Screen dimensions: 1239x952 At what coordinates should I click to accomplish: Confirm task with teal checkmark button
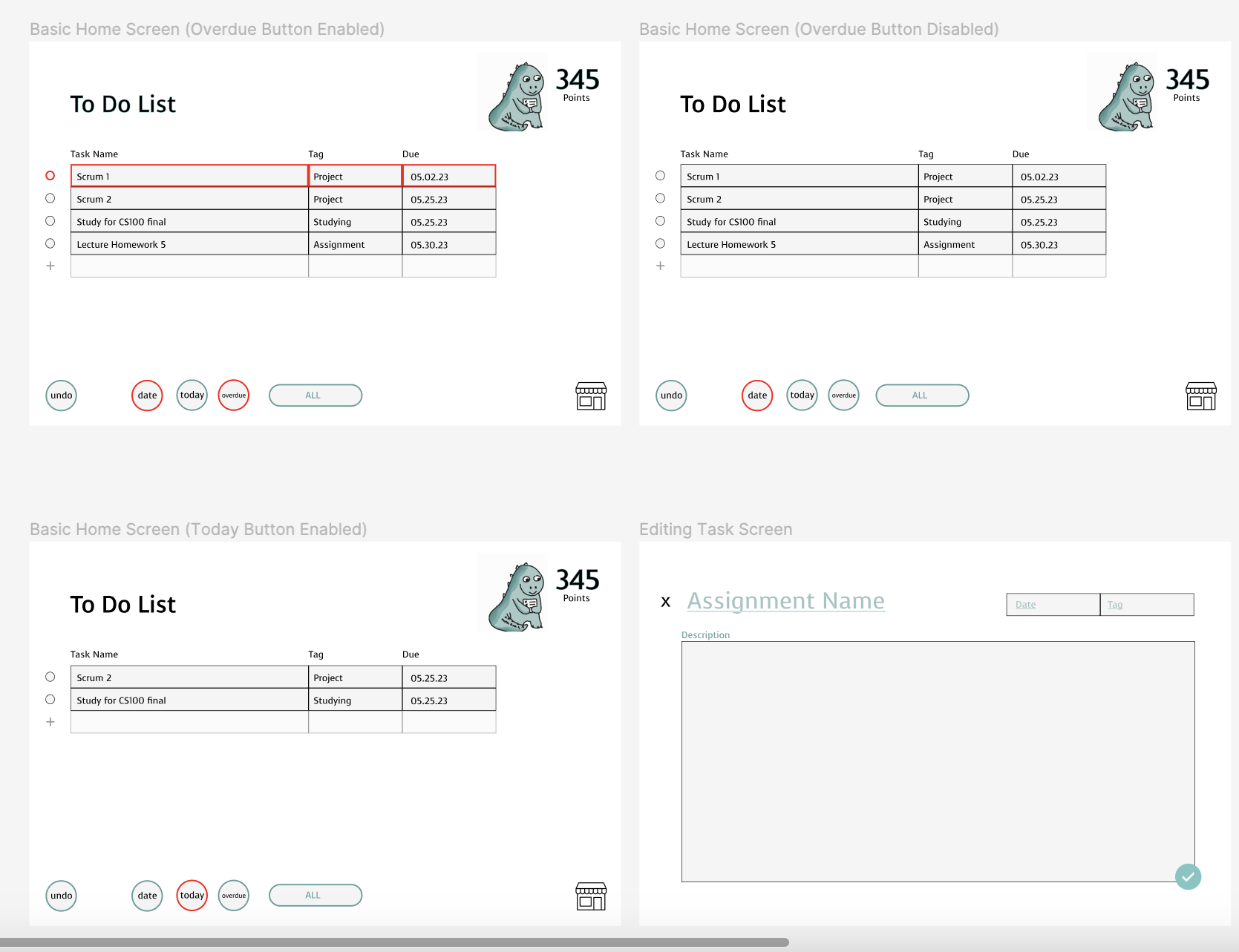pyautogui.click(x=1188, y=876)
